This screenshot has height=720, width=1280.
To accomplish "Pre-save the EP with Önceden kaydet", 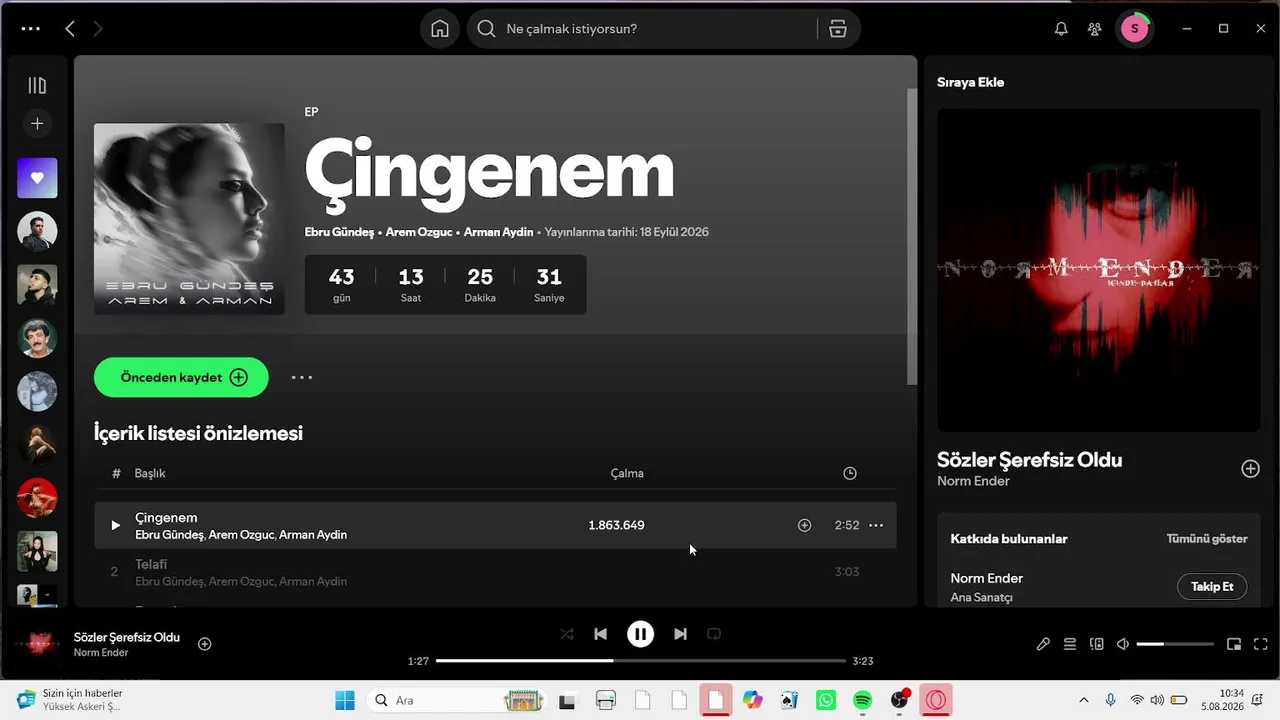I will (x=181, y=377).
